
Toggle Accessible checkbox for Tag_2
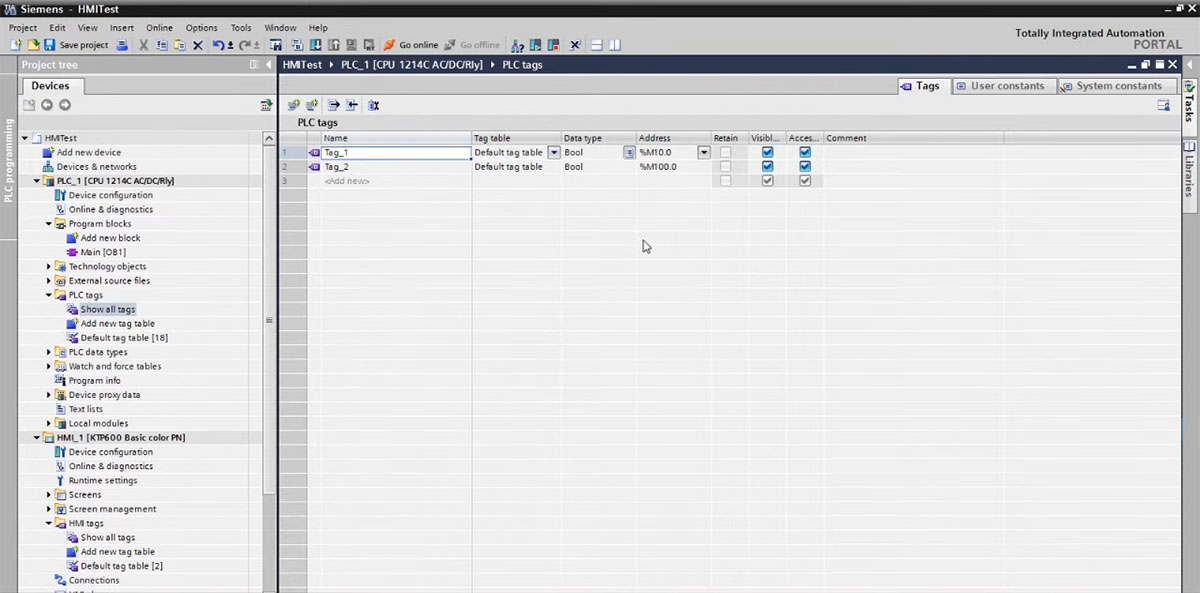coord(805,167)
